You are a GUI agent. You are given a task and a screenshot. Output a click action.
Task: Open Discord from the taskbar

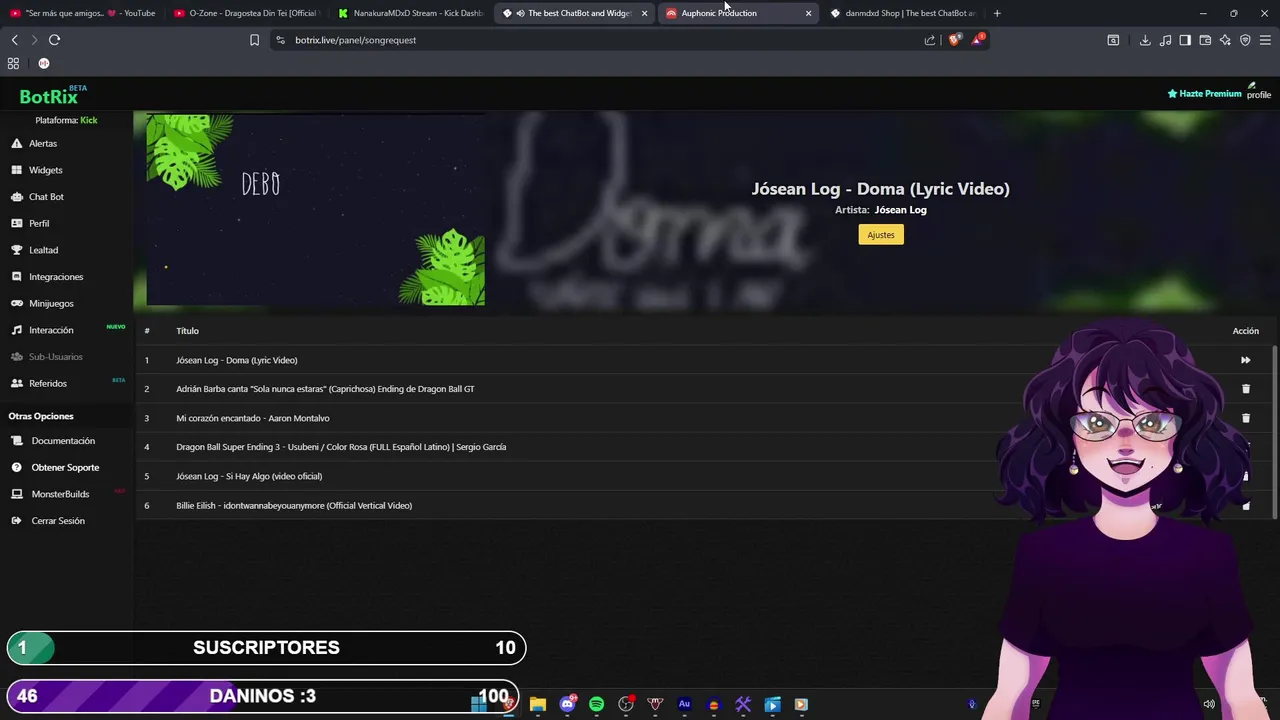568,704
